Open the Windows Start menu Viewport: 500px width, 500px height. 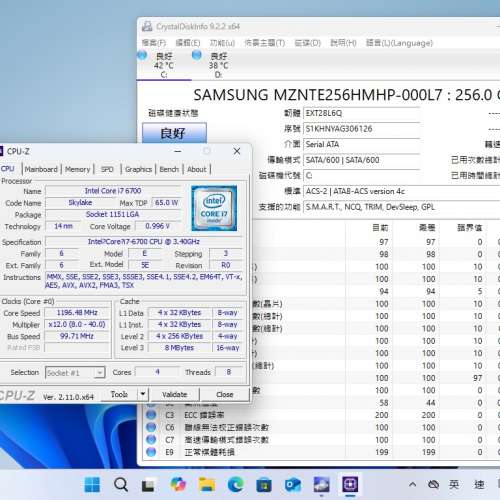tap(92, 484)
